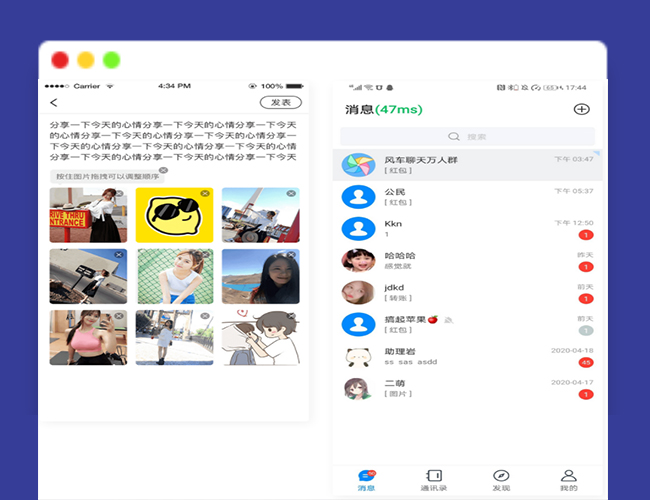Open the 助理岩 conversation
Screen dimensions: 650x500
click(x=468, y=357)
